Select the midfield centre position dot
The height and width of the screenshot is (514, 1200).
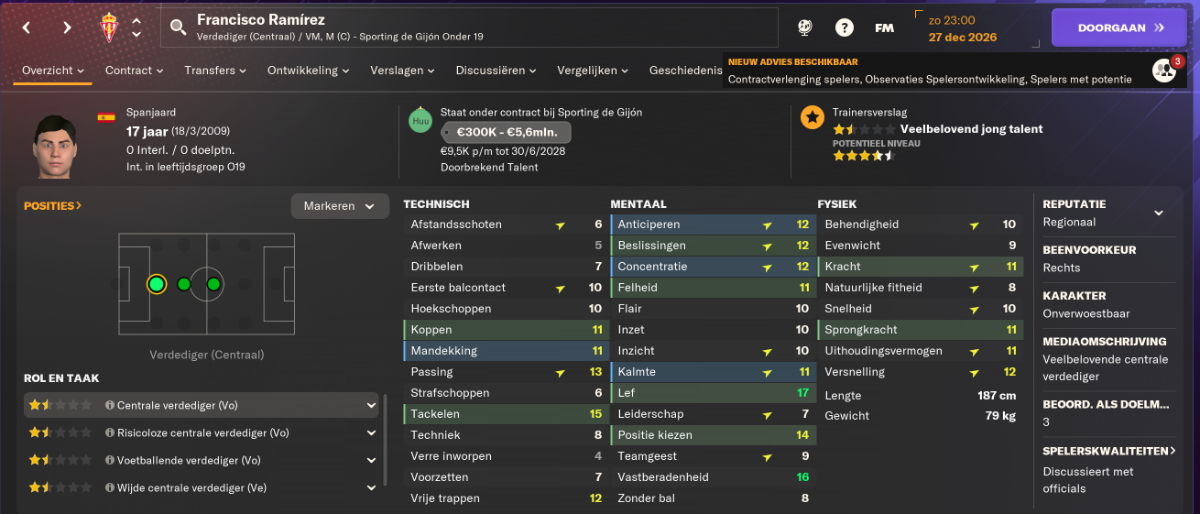213,284
